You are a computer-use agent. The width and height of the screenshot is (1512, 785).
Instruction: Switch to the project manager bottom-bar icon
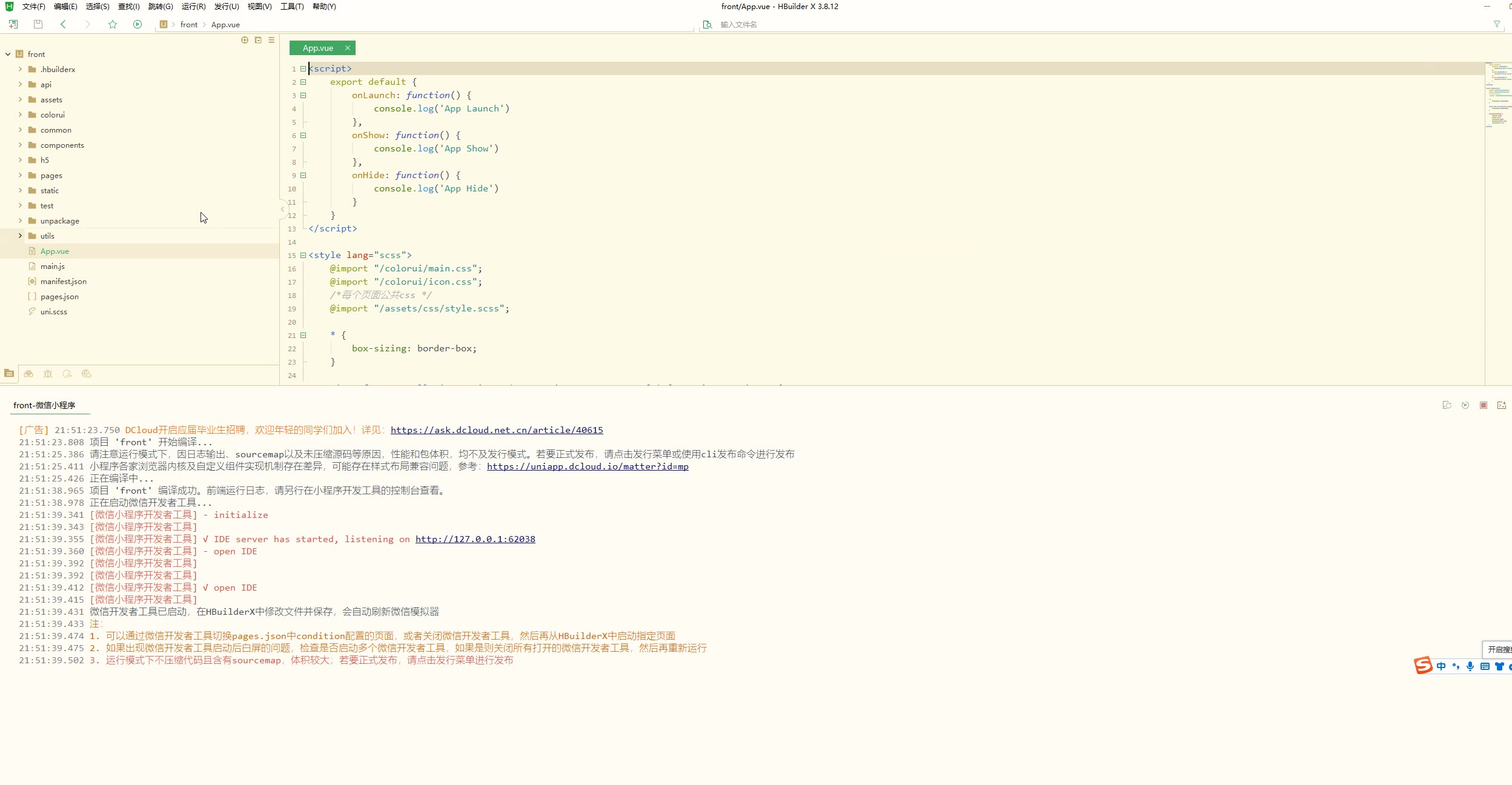[9, 374]
